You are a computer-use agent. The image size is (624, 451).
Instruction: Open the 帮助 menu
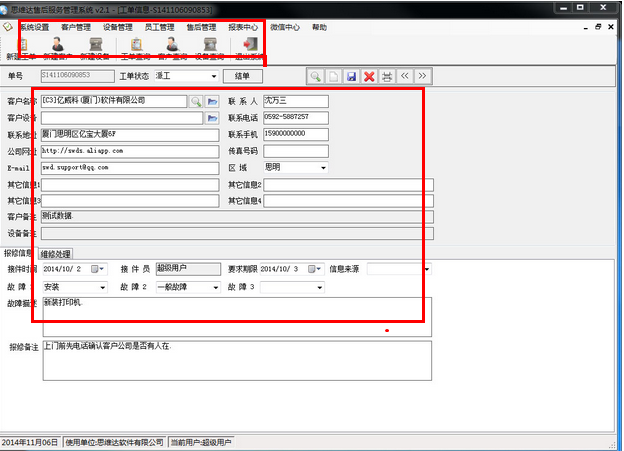(x=319, y=27)
